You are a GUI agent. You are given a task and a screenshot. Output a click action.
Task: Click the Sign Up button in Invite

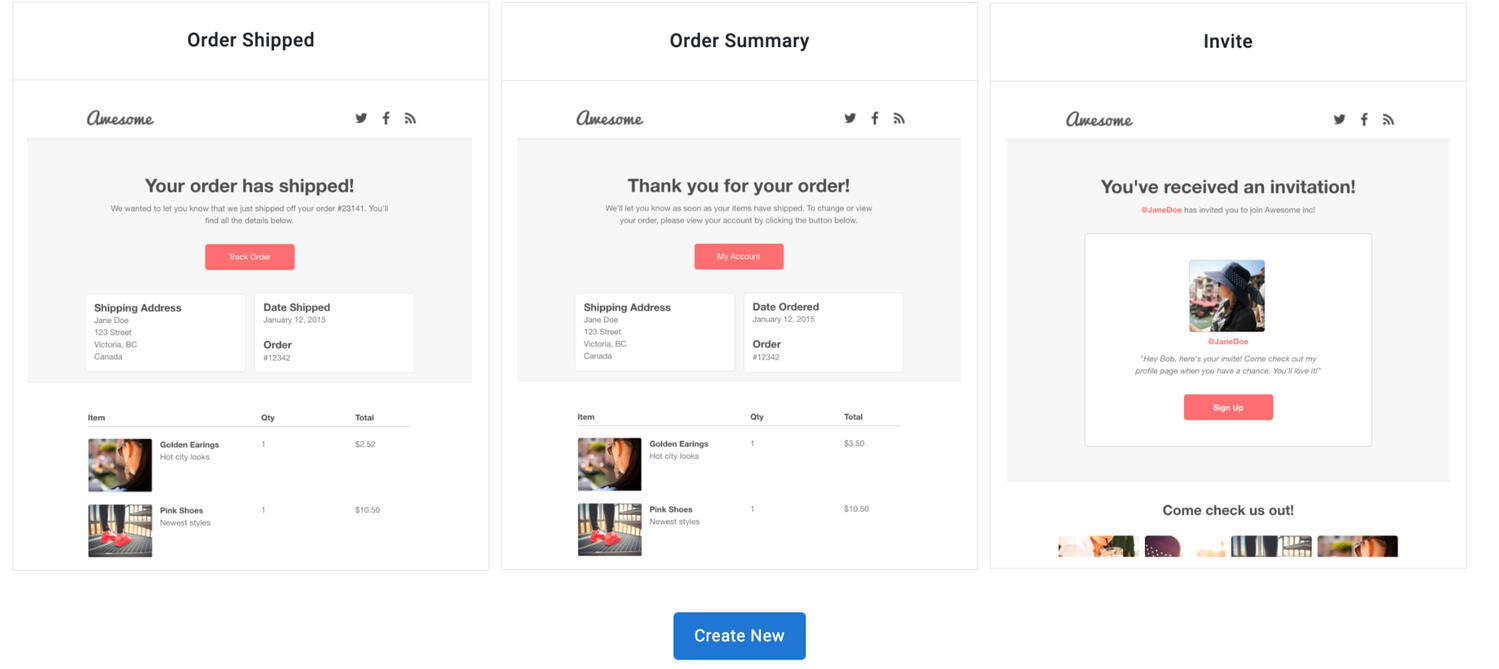point(1228,407)
